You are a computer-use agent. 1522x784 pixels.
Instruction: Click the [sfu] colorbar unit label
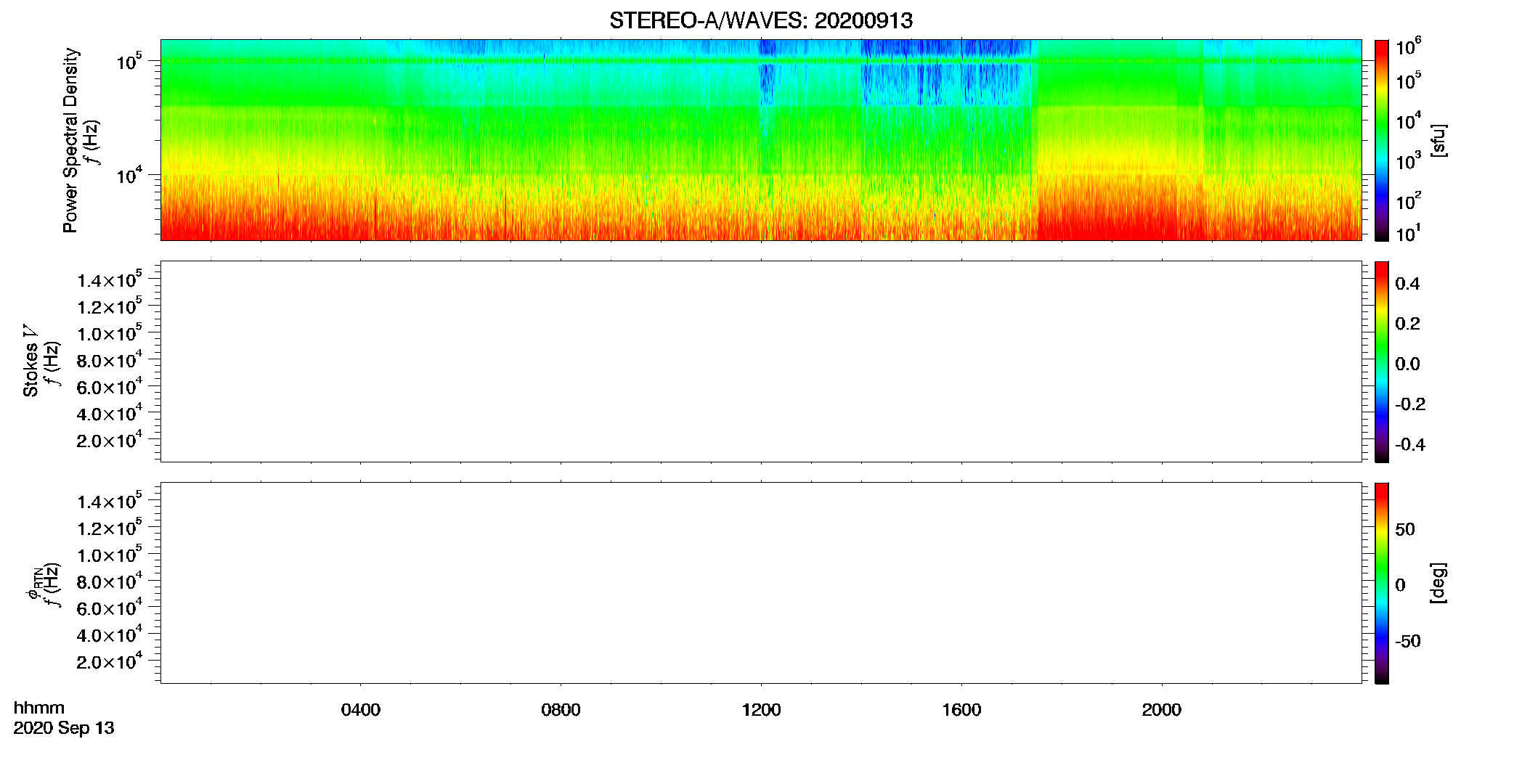(1438, 141)
